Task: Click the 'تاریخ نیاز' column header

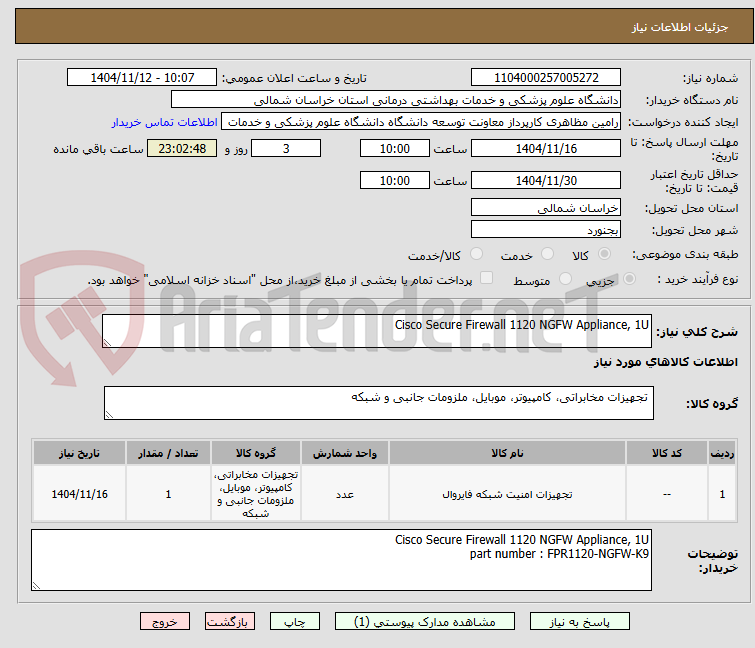Action: 79,453
